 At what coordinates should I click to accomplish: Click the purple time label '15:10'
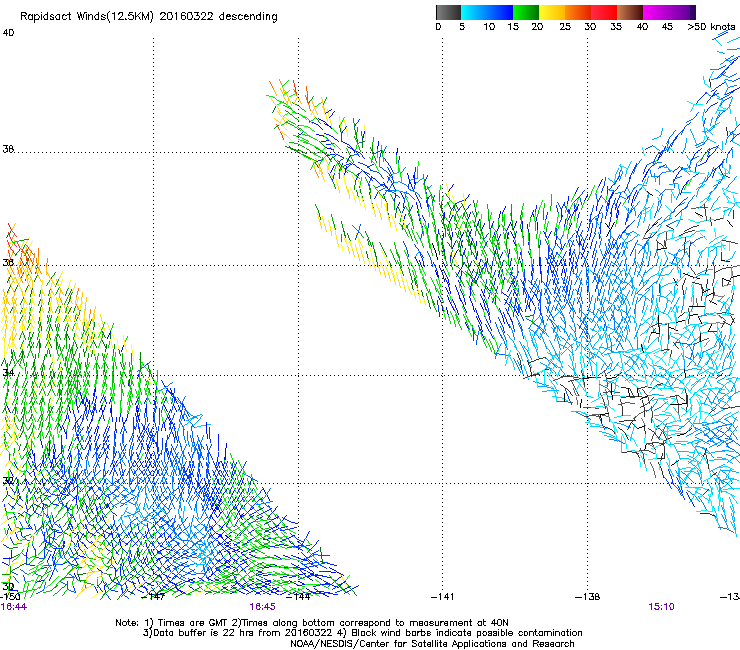[x=661, y=607]
